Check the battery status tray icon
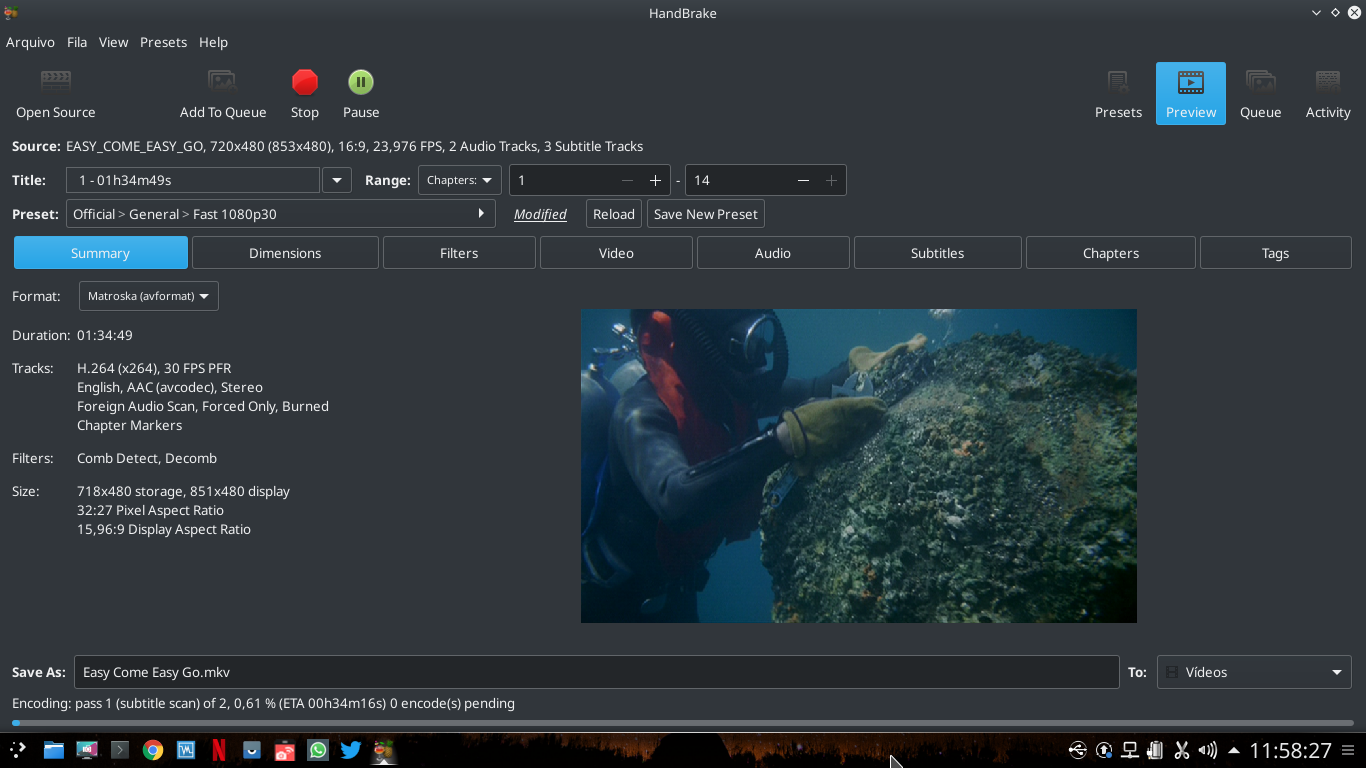 (1156, 750)
